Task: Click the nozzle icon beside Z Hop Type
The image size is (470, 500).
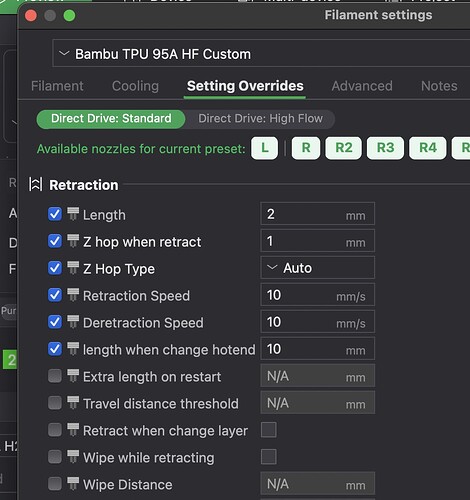Action: tap(73, 268)
